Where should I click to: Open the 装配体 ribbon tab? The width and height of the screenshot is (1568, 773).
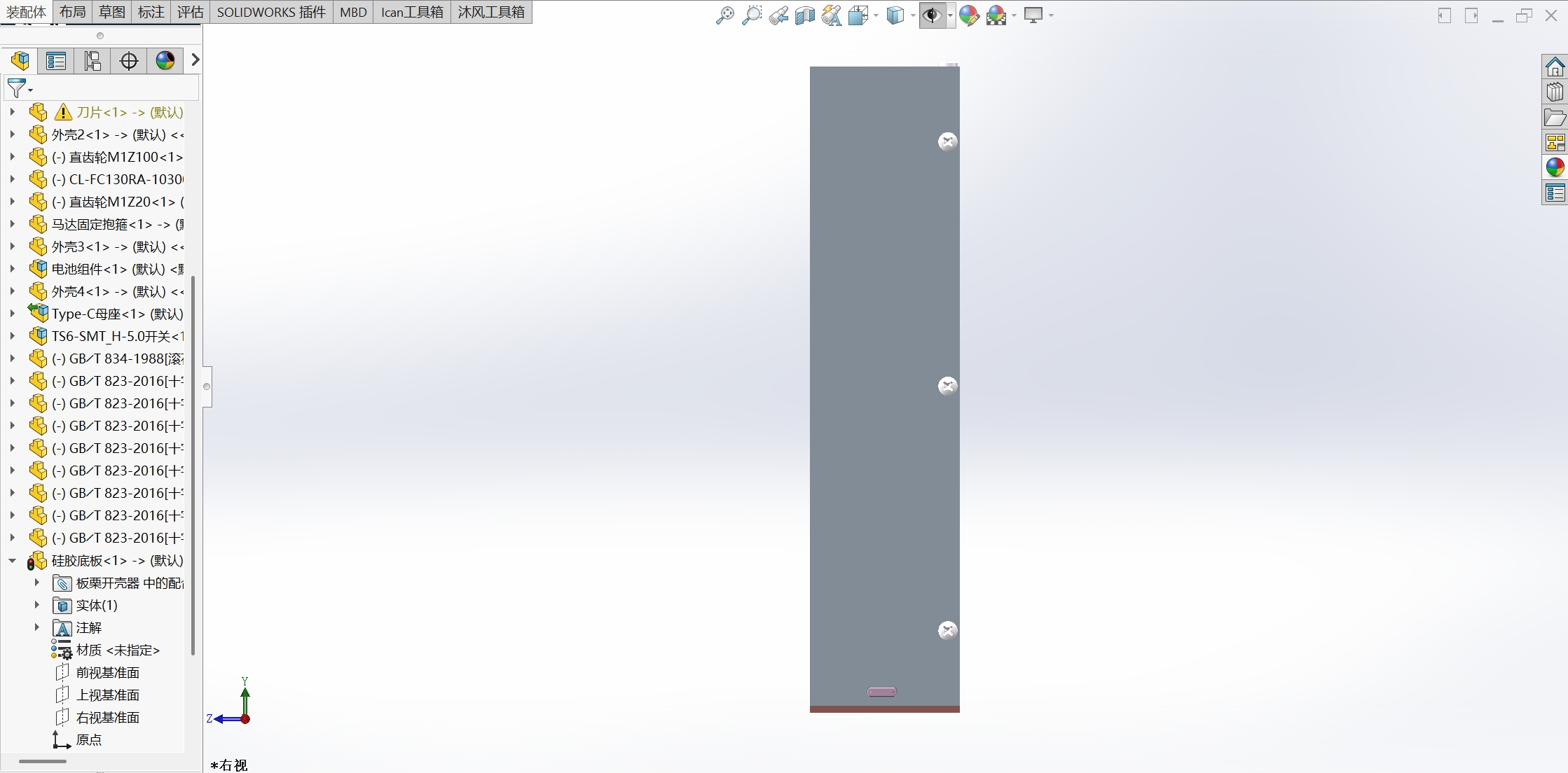pyautogui.click(x=26, y=12)
